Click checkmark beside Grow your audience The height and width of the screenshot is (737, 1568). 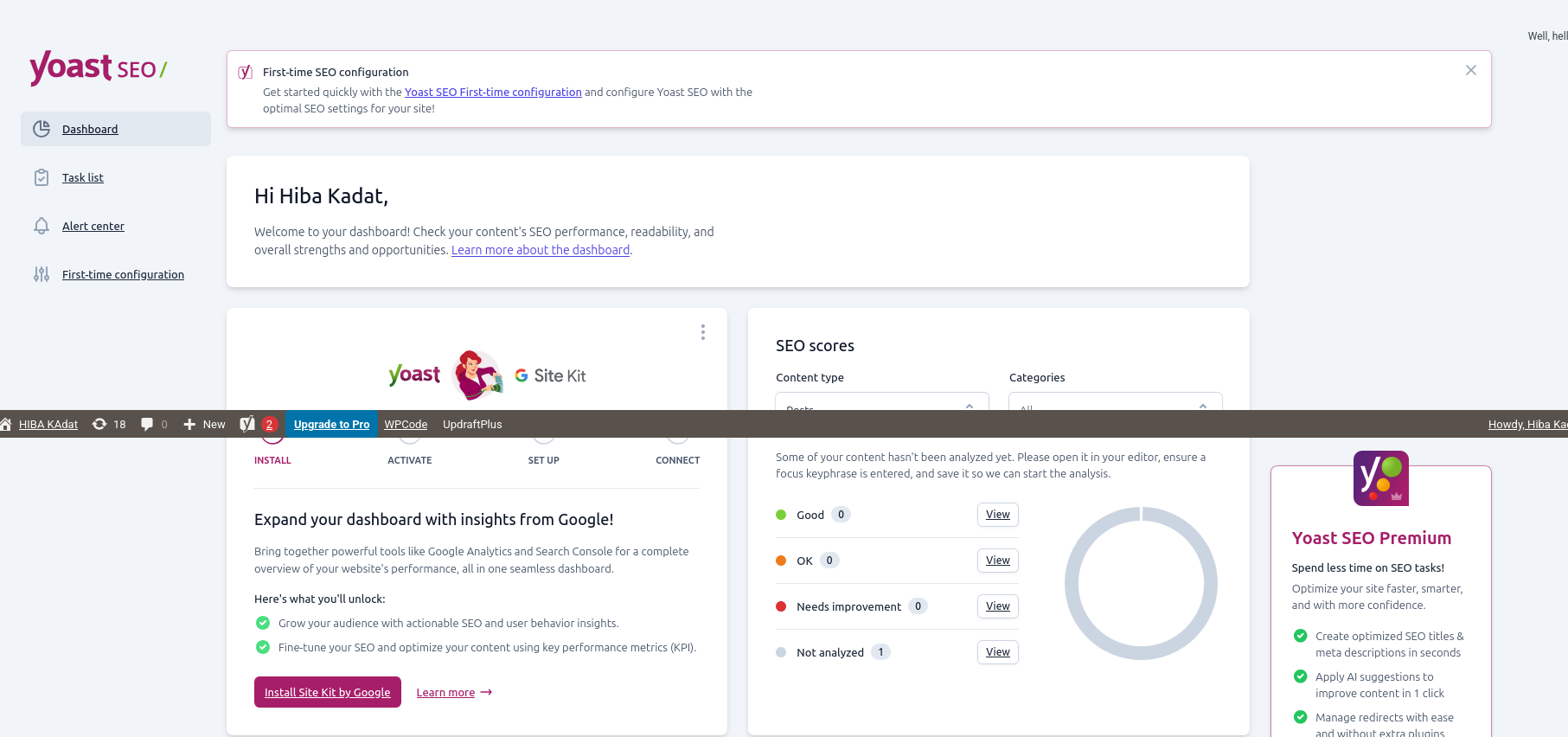pyautogui.click(x=263, y=623)
